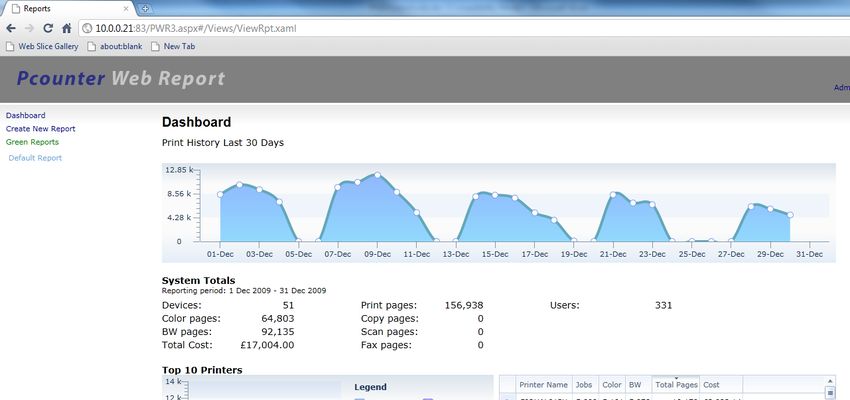Click the Top 10 Printers heading
Image resolution: width=850 pixels, height=400 pixels.
click(202, 370)
